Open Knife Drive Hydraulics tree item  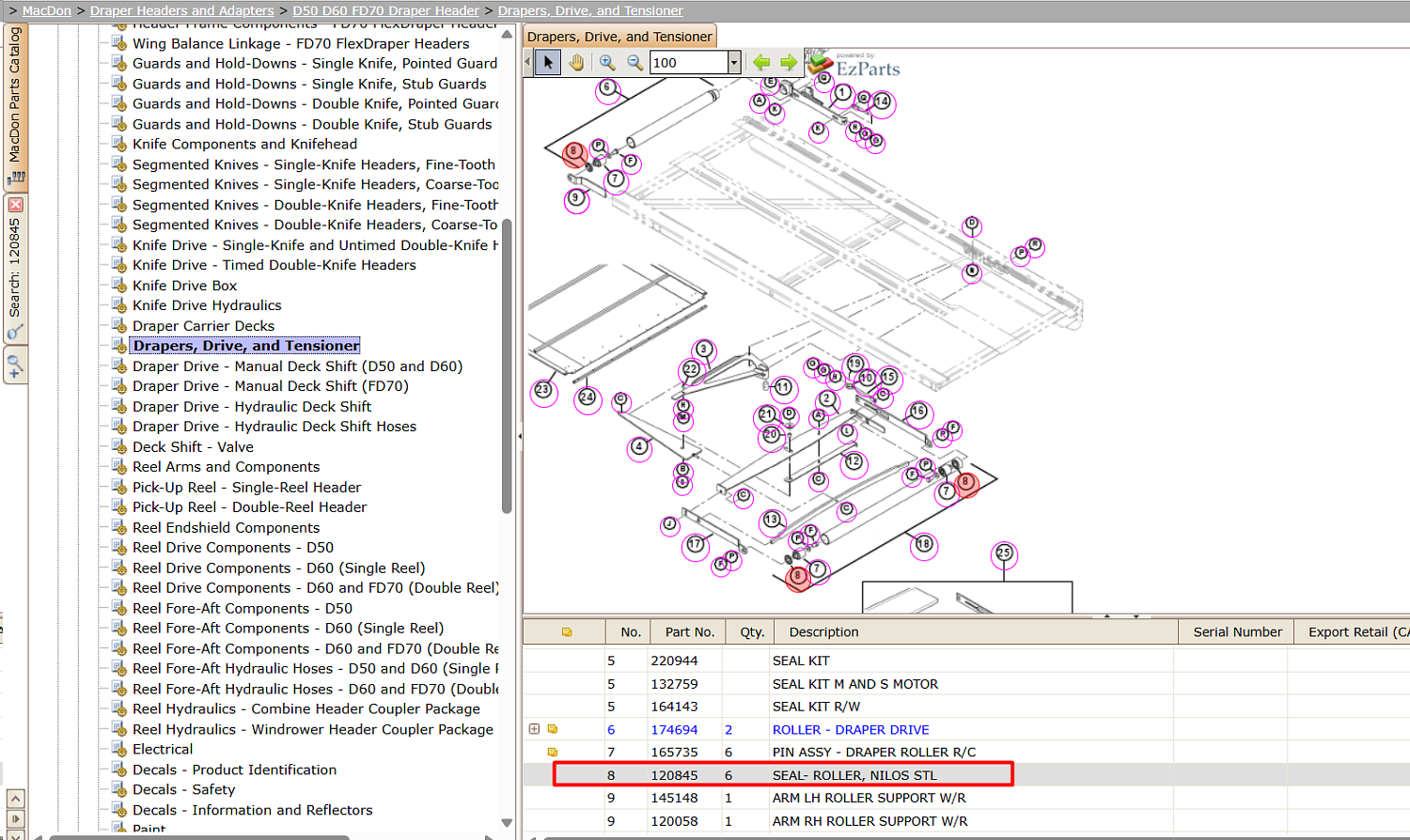207,305
